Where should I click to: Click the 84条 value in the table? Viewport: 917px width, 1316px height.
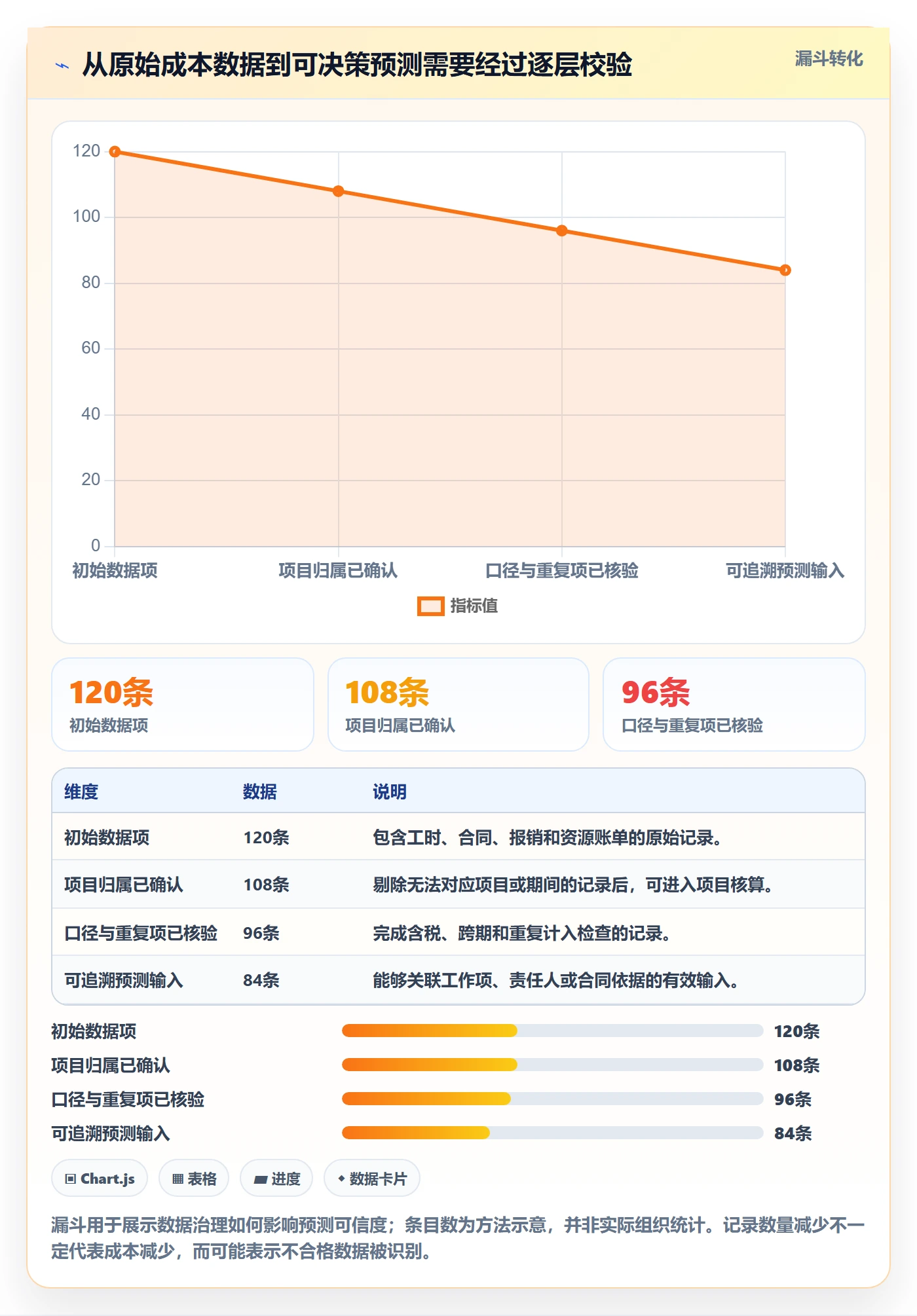click(x=261, y=980)
